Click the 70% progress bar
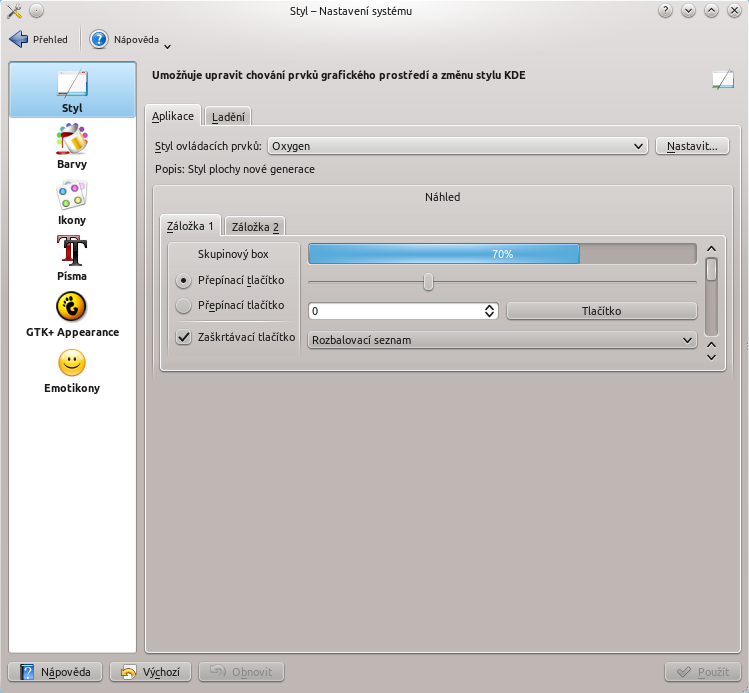749x693 pixels. pos(502,254)
